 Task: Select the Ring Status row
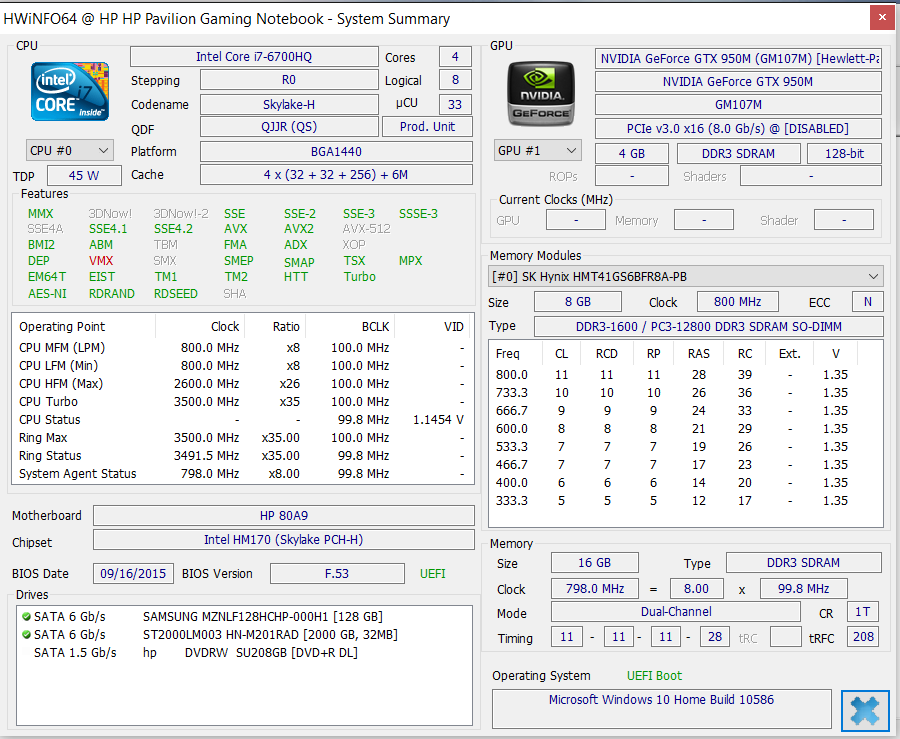[242, 456]
